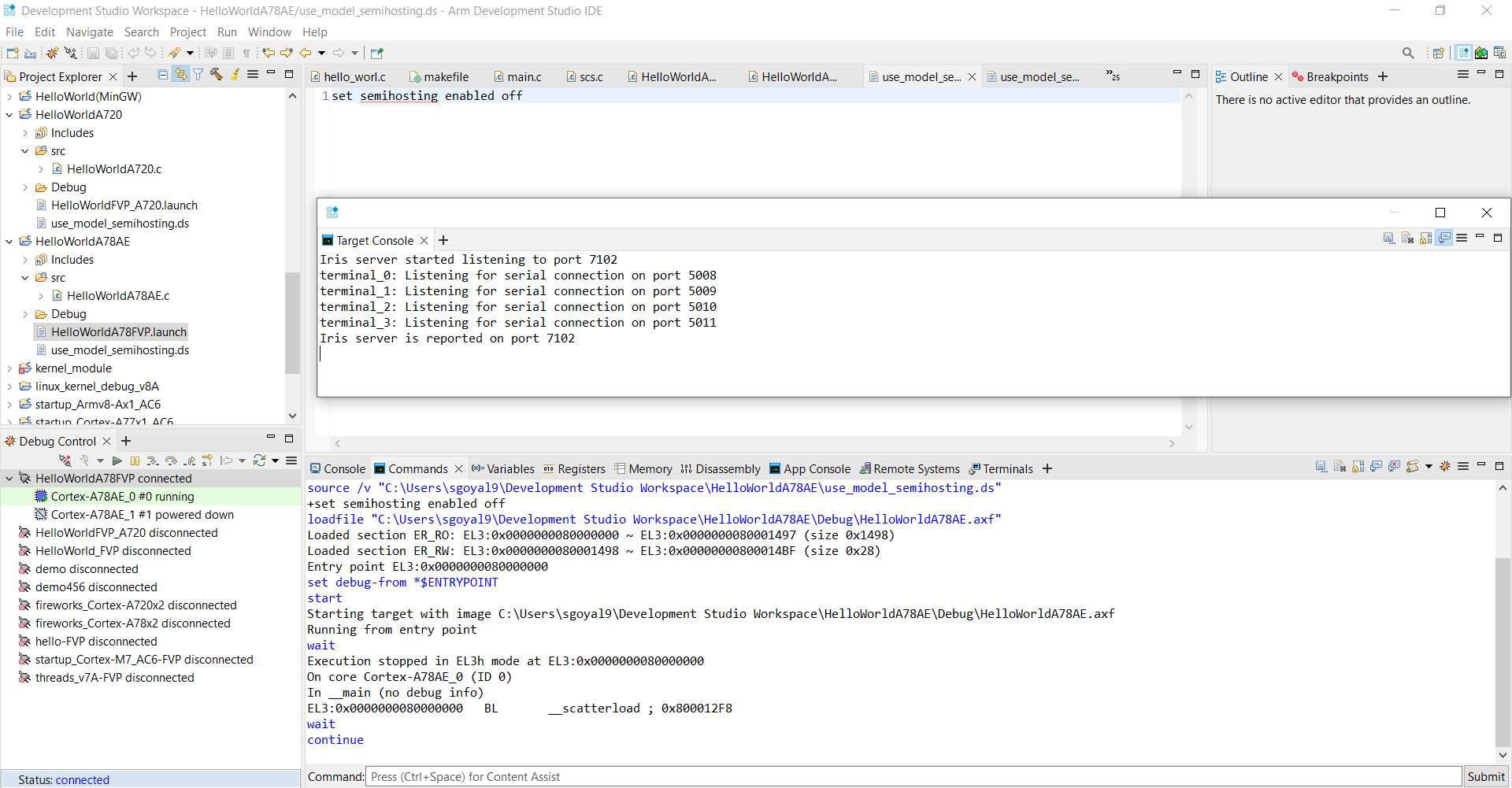Expand the kernel_module project
1512x788 pixels.
(9, 368)
